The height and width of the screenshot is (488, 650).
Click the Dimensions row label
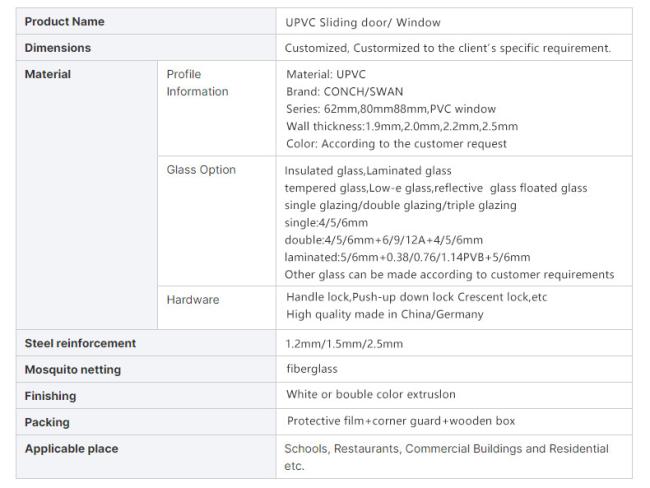(x=58, y=48)
